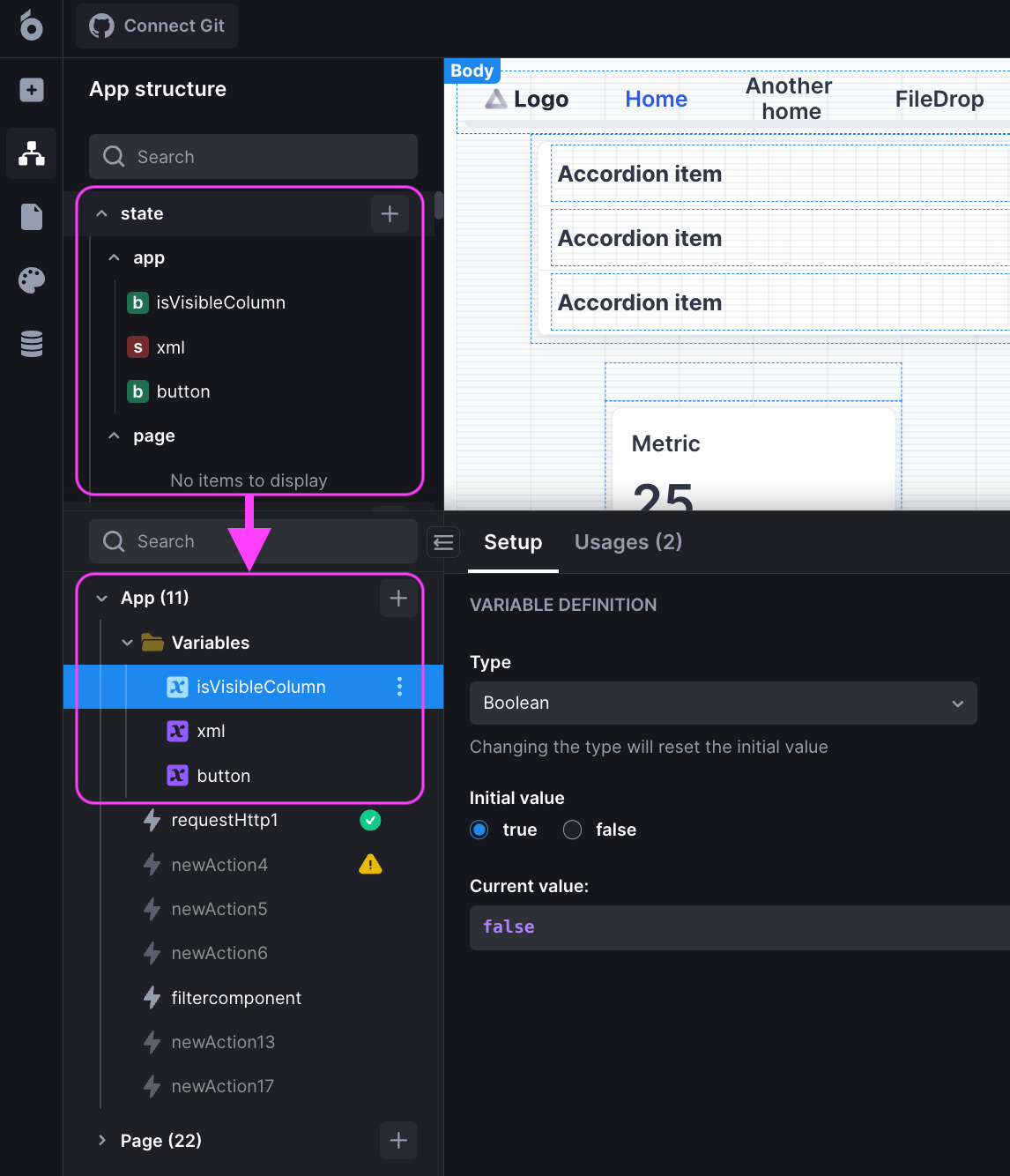Select the button variable
The width and height of the screenshot is (1010, 1176).
click(x=224, y=776)
